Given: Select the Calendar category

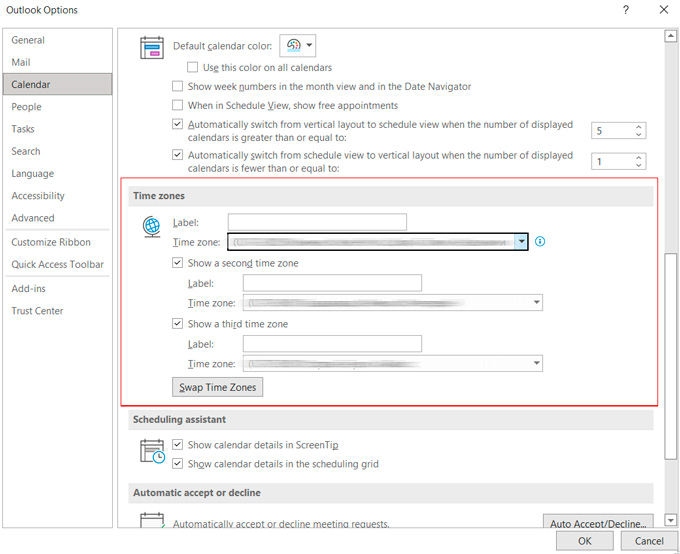Looking at the screenshot, I should tap(57, 84).
